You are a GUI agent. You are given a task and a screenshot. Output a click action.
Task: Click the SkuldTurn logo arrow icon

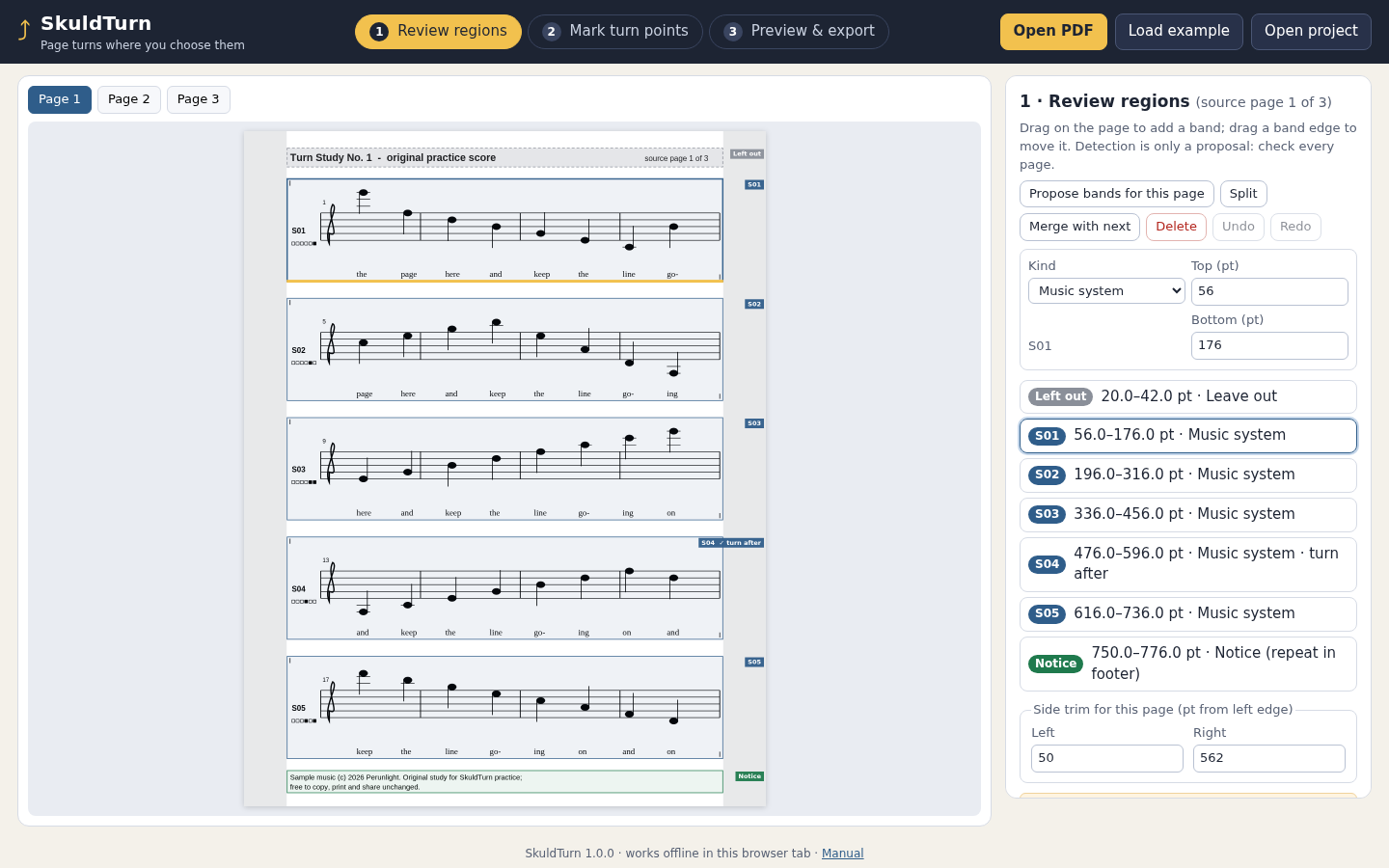[x=24, y=31]
